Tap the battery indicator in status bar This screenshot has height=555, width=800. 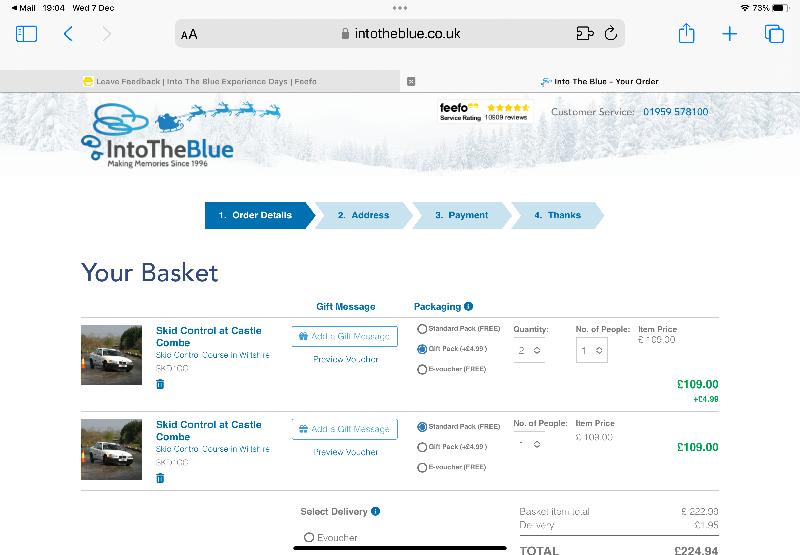click(781, 8)
